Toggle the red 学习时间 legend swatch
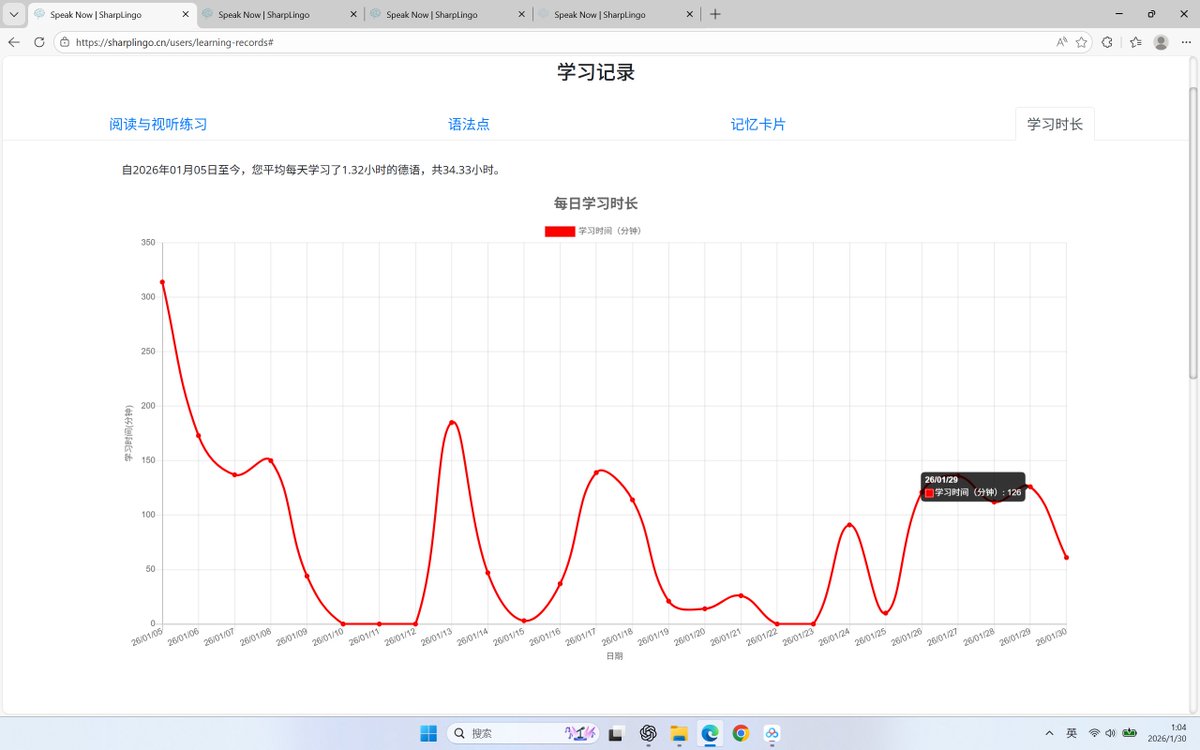1200x750 pixels. point(560,231)
